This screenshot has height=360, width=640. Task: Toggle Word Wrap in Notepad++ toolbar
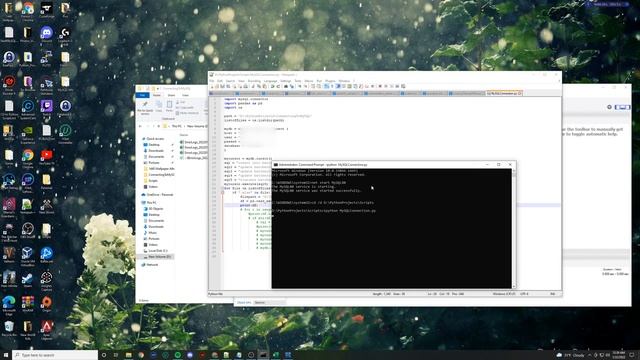tap(326, 87)
